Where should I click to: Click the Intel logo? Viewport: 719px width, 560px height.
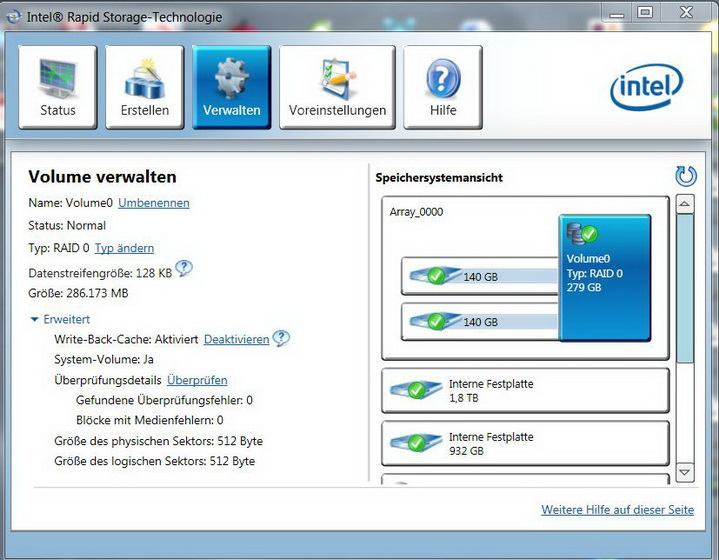[647, 87]
